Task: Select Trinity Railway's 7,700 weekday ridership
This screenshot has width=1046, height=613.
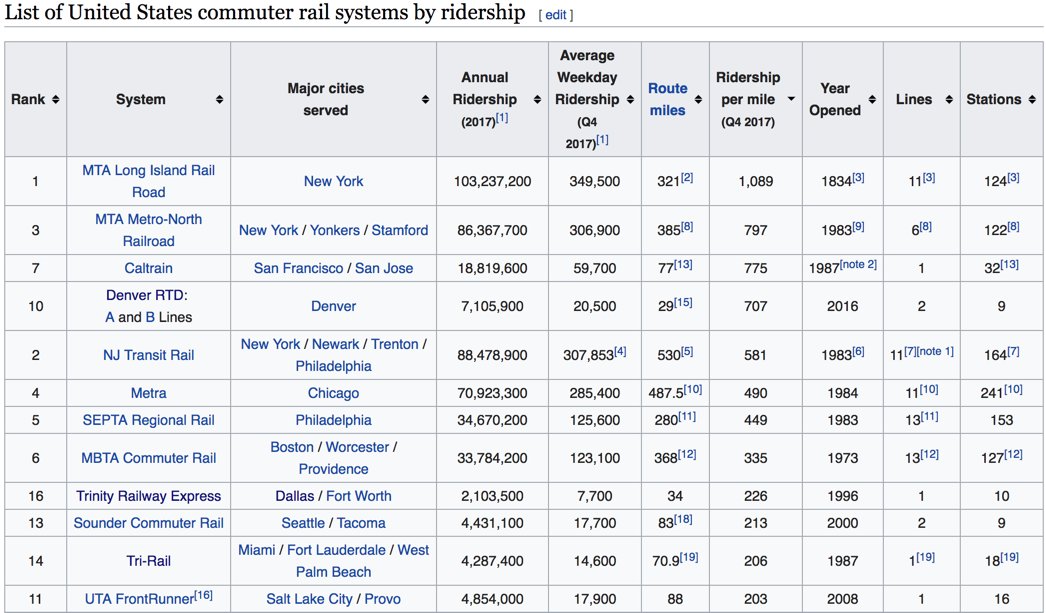Action: pos(594,496)
